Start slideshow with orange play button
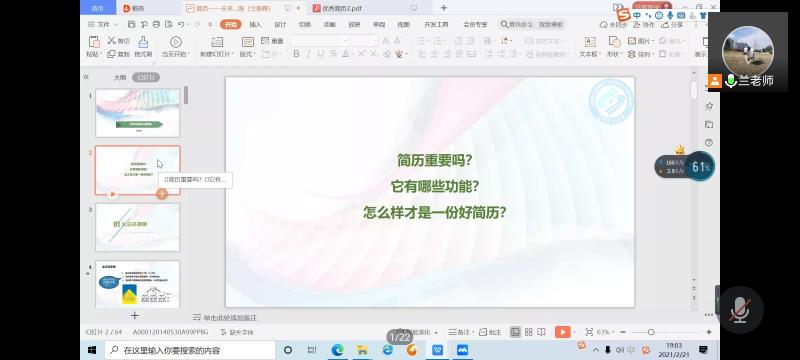This screenshot has width=800, height=360. pyautogui.click(x=562, y=332)
